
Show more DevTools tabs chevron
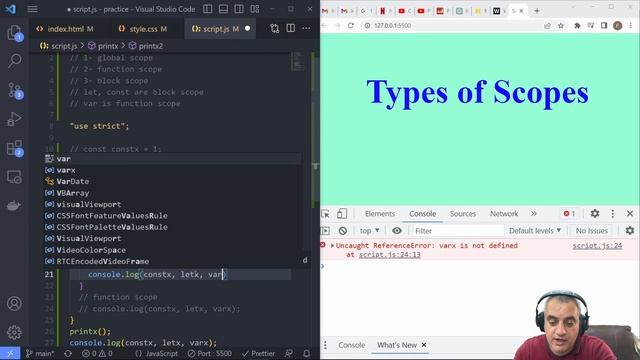click(533, 213)
